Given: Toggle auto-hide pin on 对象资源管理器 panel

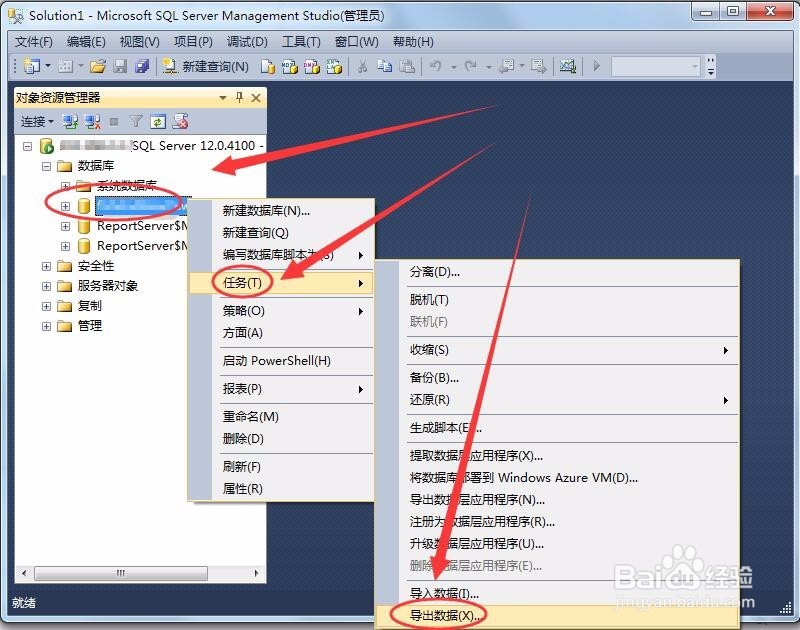Looking at the screenshot, I should (x=239, y=97).
